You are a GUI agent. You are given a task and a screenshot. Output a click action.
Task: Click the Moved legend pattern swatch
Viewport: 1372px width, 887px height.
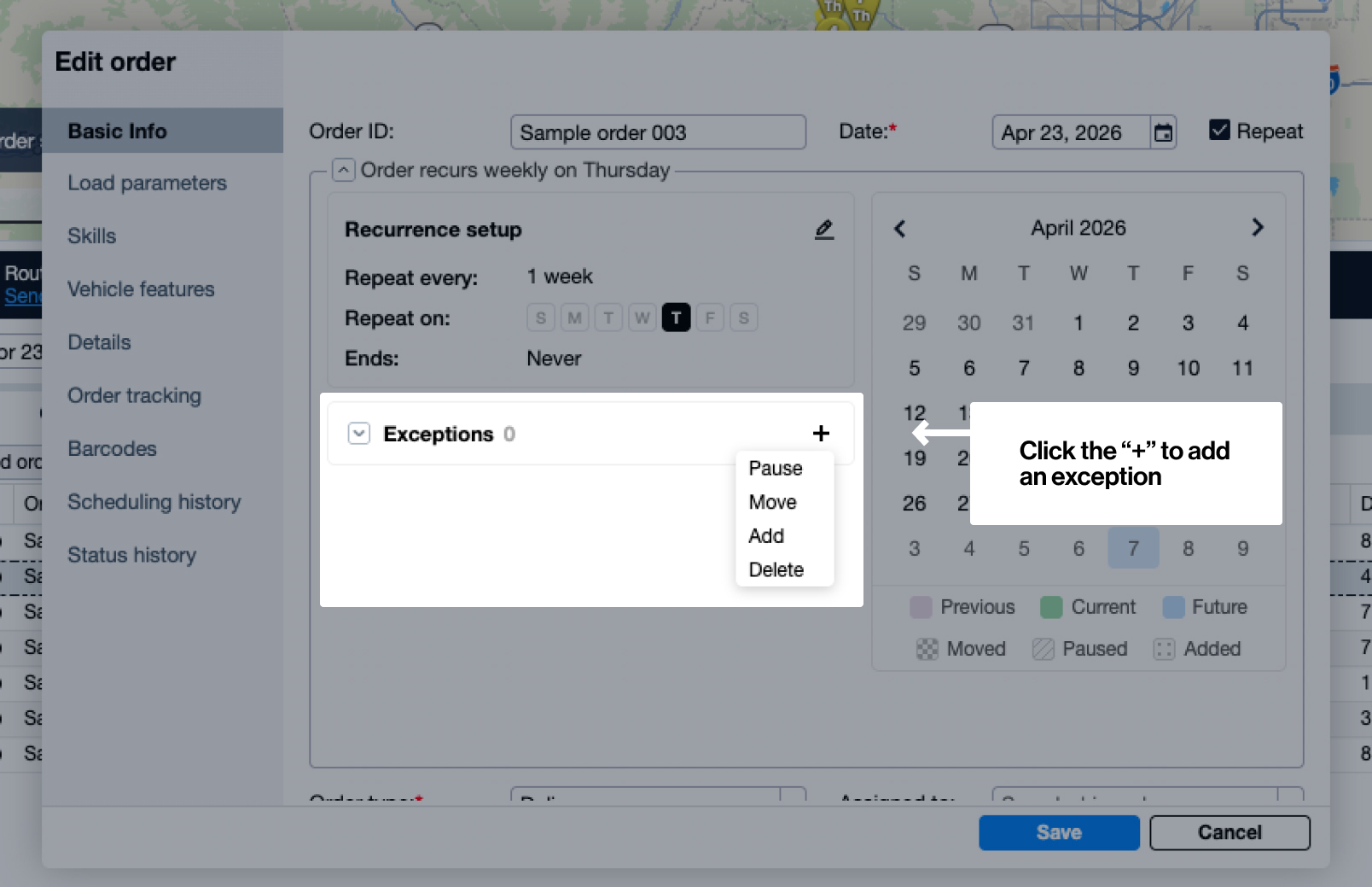point(927,649)
